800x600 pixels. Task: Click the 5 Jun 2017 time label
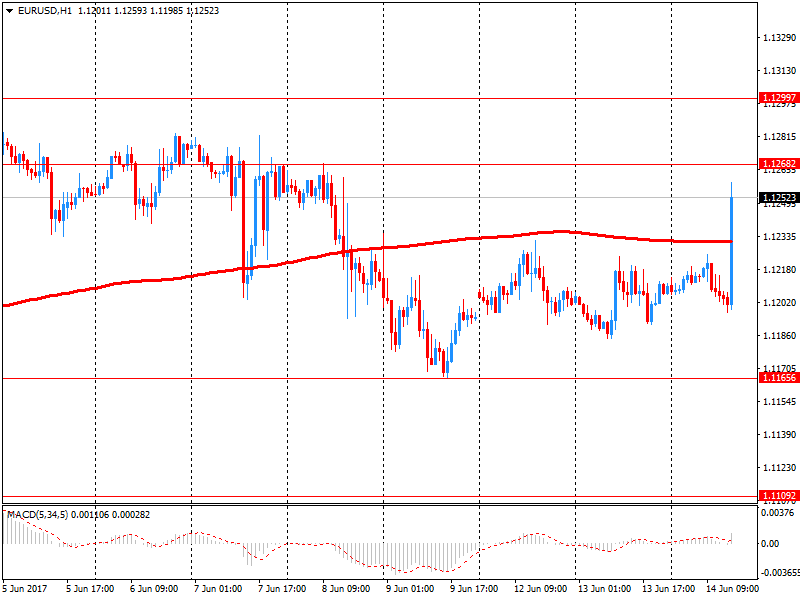pyautogui.click(x=24, y=589)
